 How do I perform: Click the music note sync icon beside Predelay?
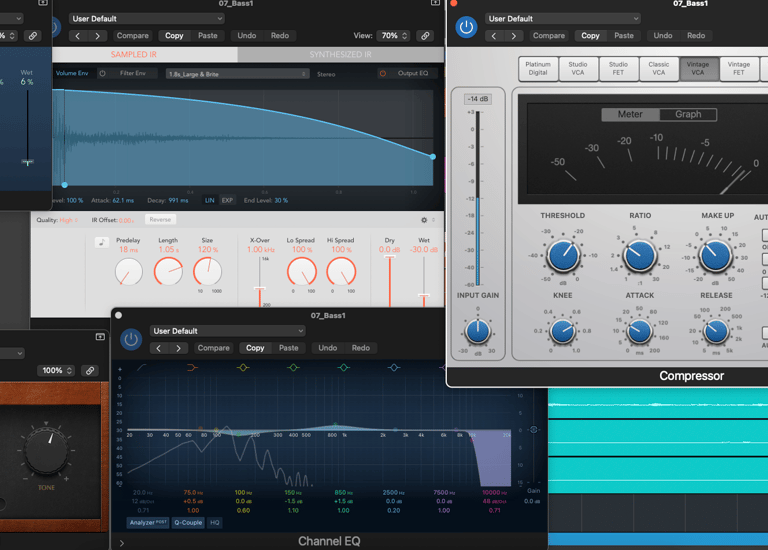(102, 242)
